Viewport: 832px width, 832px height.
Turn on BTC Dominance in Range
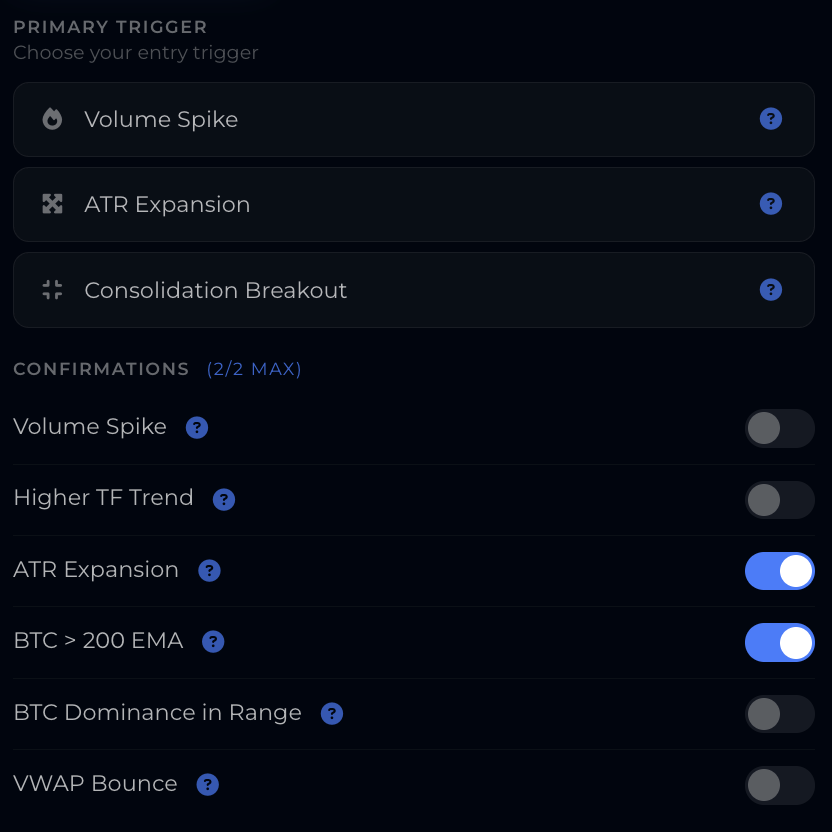pos(780,714)
